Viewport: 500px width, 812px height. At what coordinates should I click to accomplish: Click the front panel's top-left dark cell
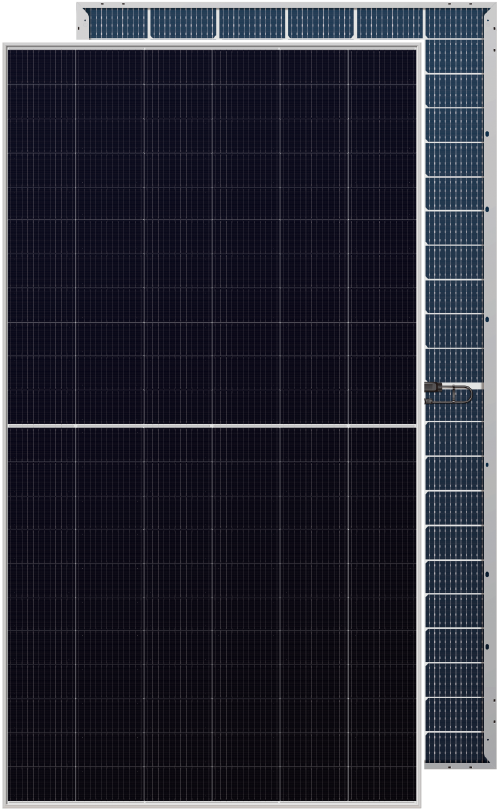point(41,67)
